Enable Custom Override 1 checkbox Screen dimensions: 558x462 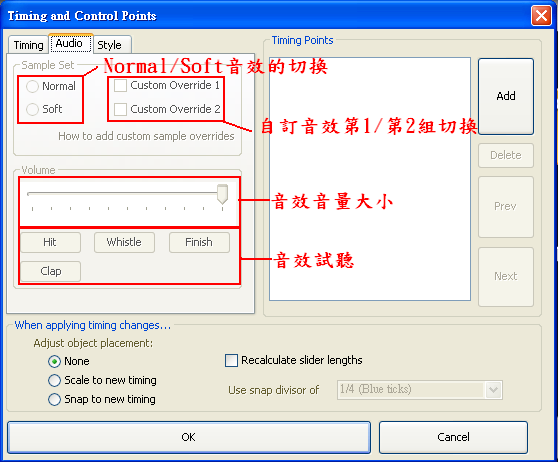[120, 85]
